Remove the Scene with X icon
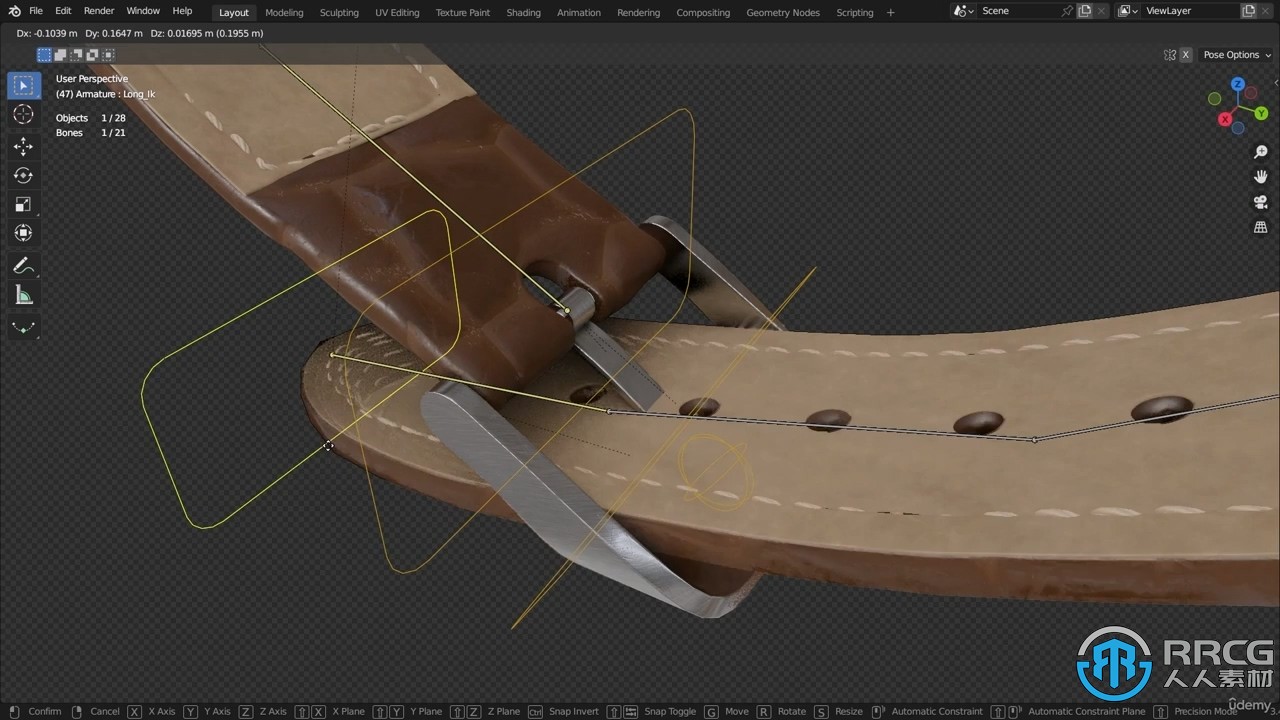Viewport: 1280px width, 720px height. pyautogui.click(x=1101, y=11)
